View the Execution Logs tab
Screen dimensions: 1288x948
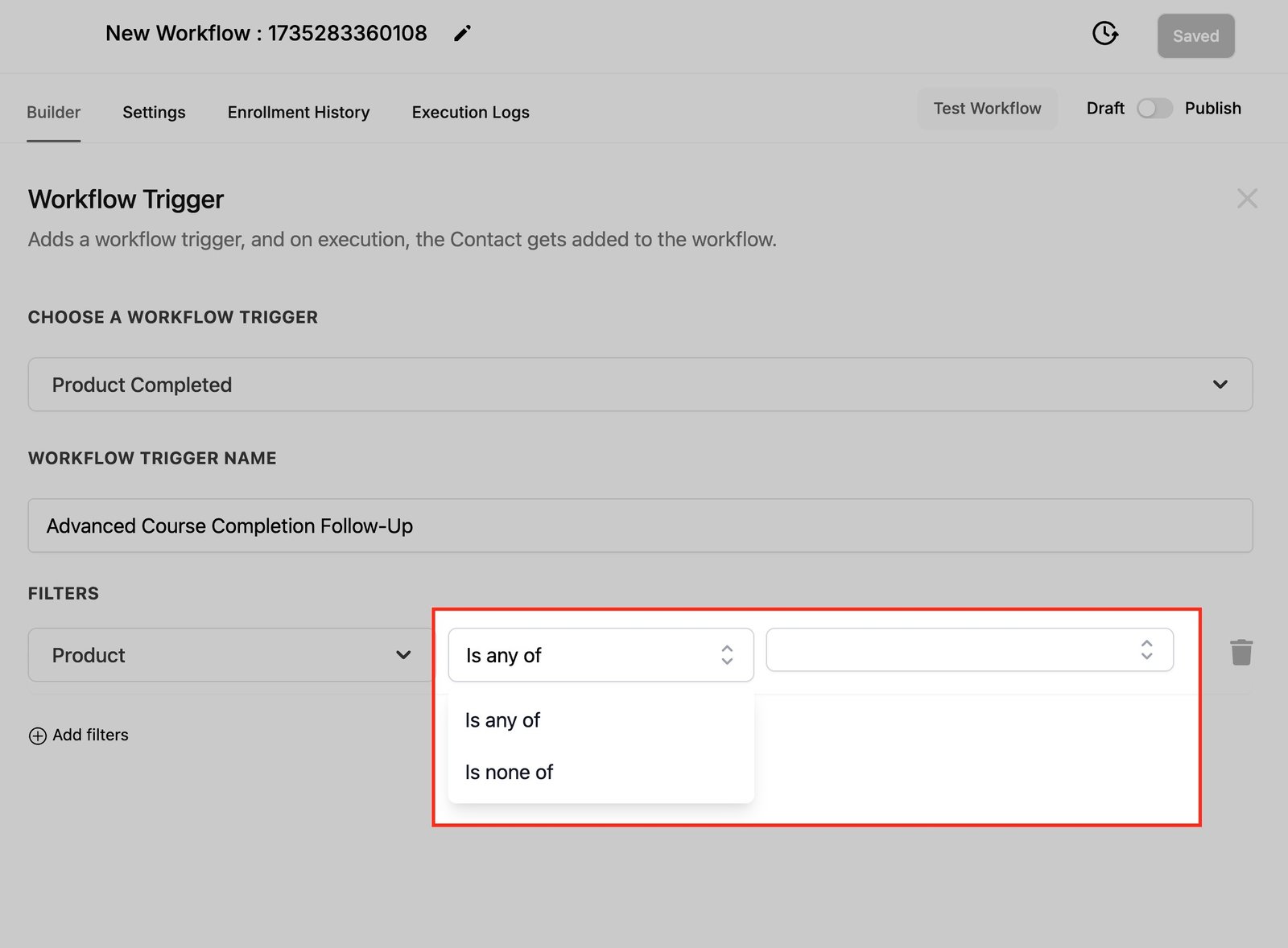pos(470,113)
